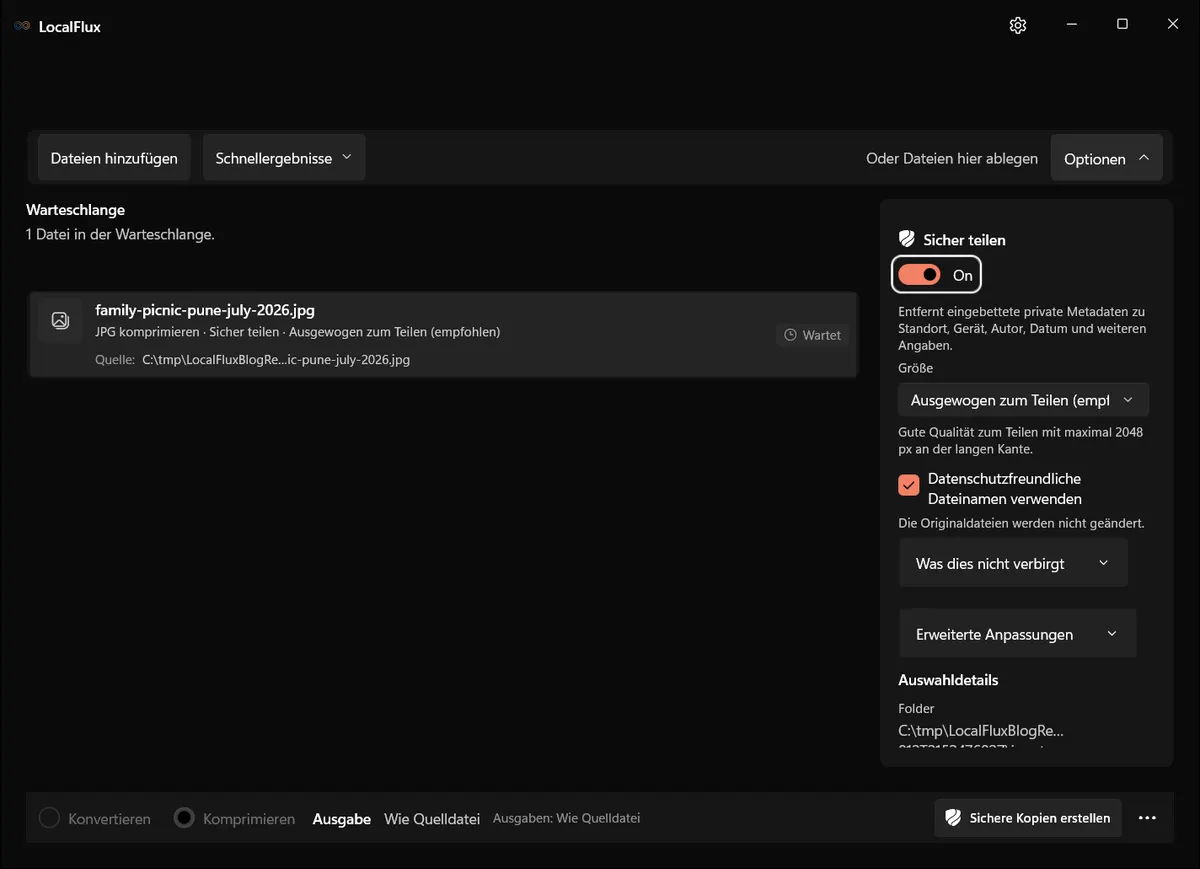Expand Was dies nicht verbirgt
This screenshot has width=1200, height=869.
click(1013, 563)
